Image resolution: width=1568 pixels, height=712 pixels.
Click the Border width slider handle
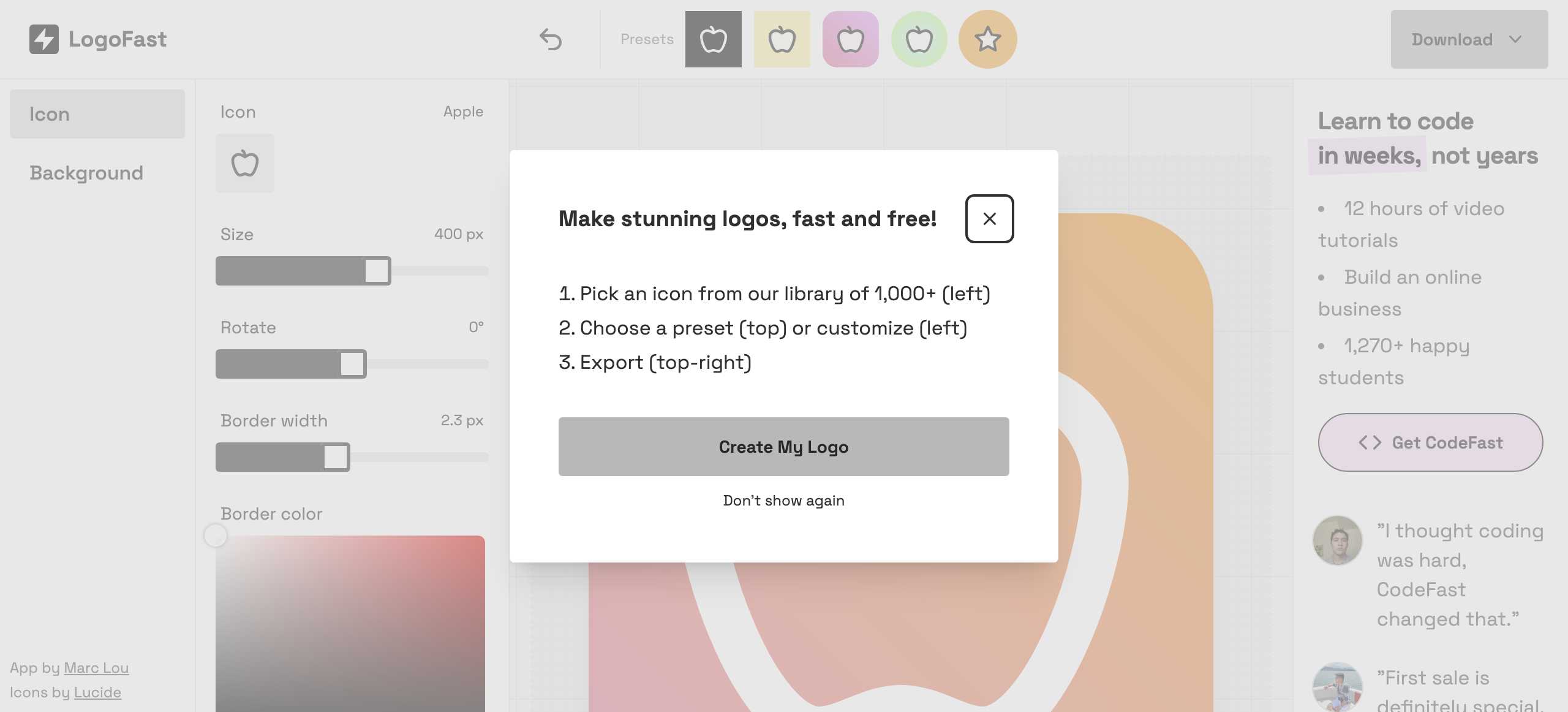click(336, 457)
